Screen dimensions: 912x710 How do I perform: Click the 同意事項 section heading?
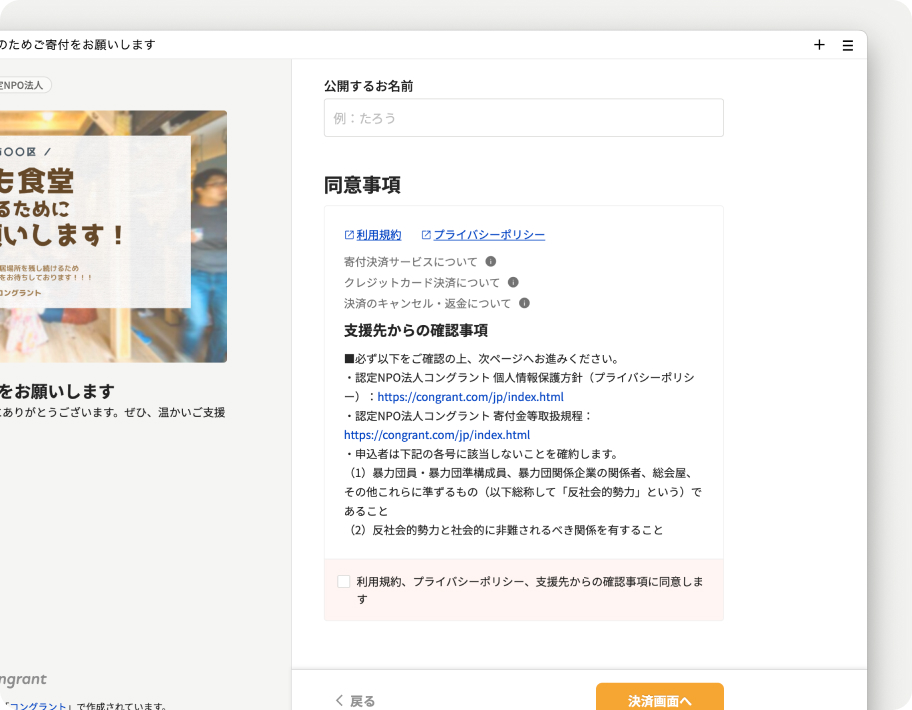tap(362, 185)
